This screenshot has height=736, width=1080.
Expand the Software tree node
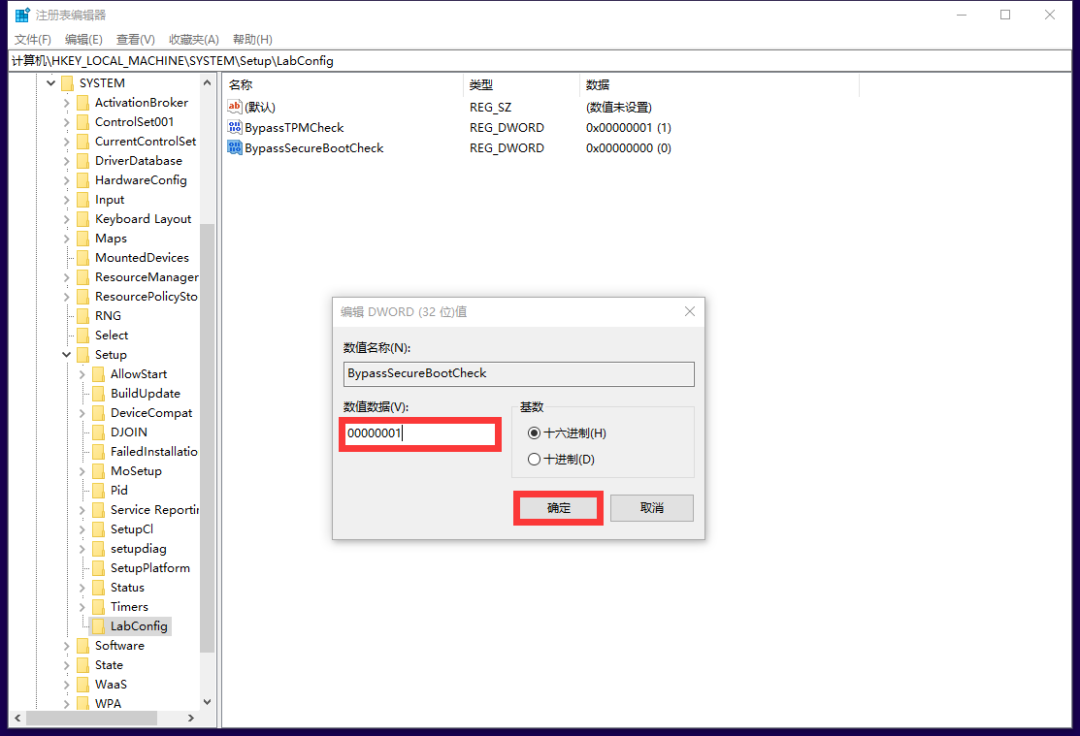pyautogui.click(x=67, y=646)
